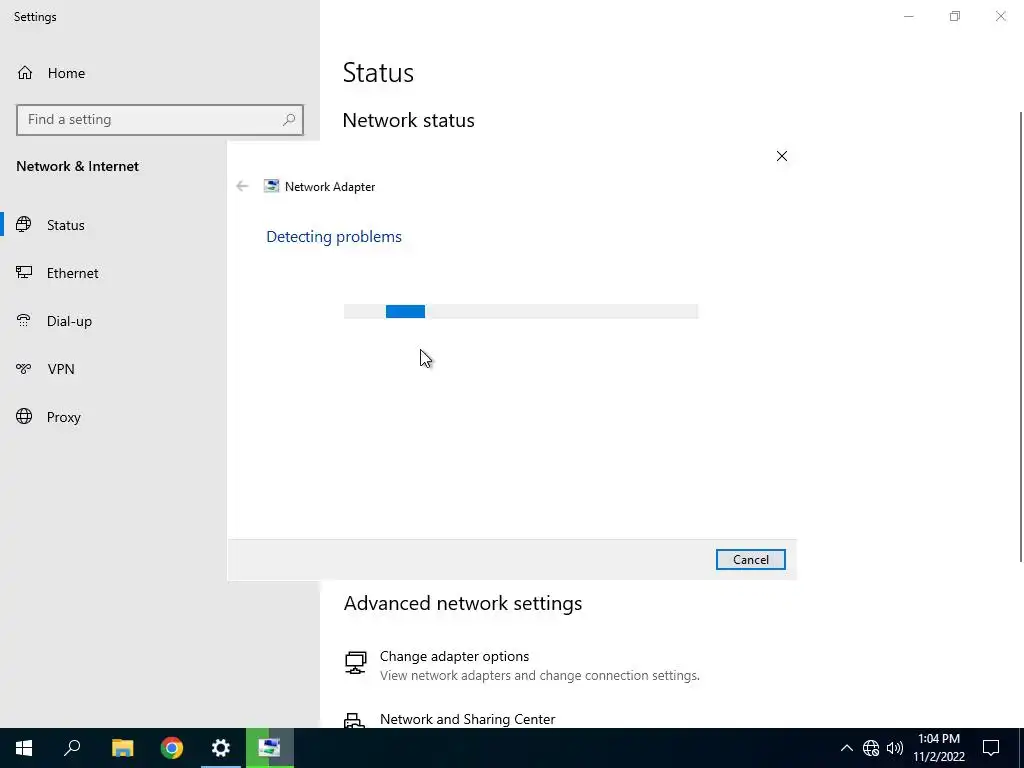Click the Network & Internet heading
Viewport: 1024px width, 768px height.
[x=78, y=166]
